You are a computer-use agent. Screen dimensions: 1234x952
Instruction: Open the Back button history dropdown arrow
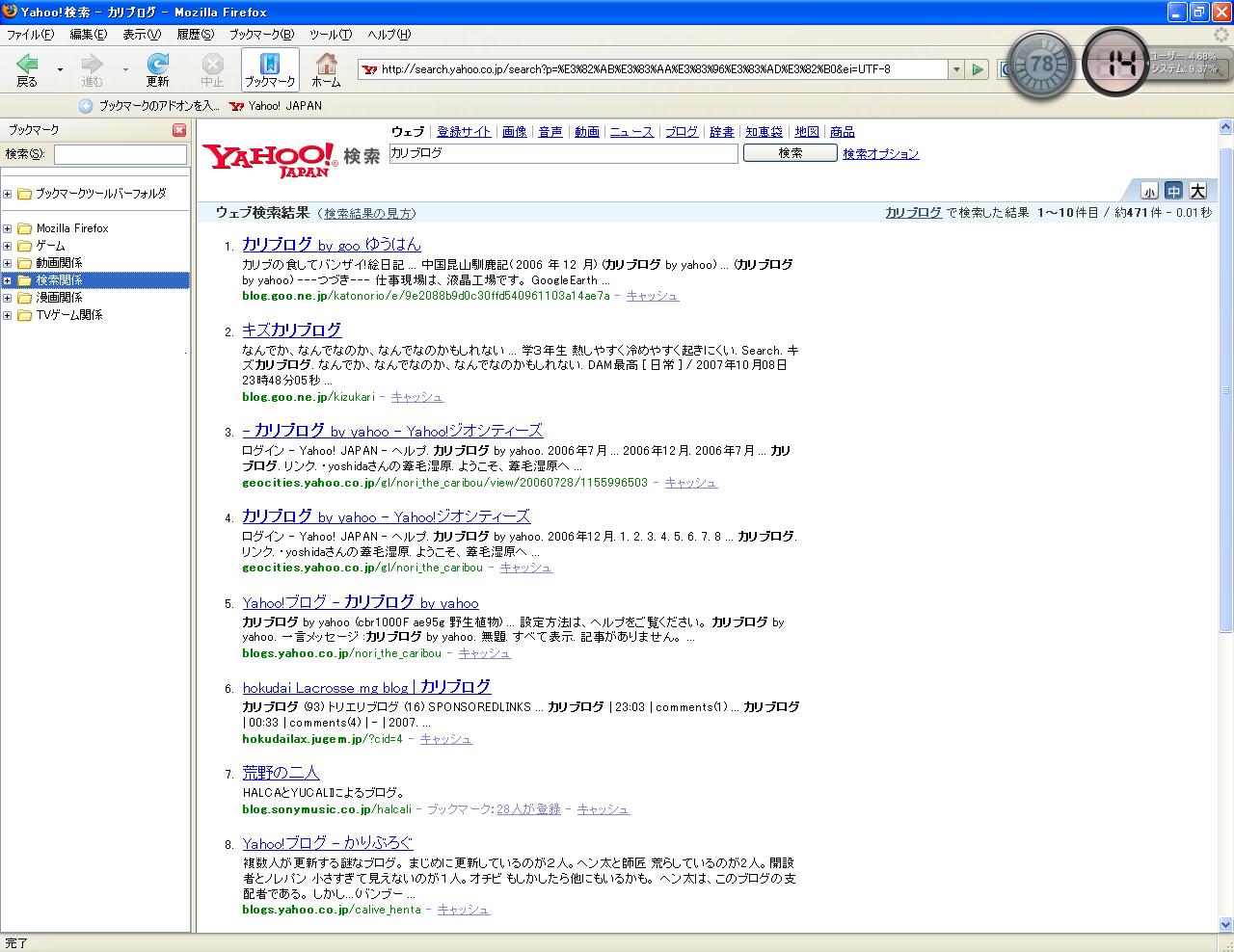(60, 70)
